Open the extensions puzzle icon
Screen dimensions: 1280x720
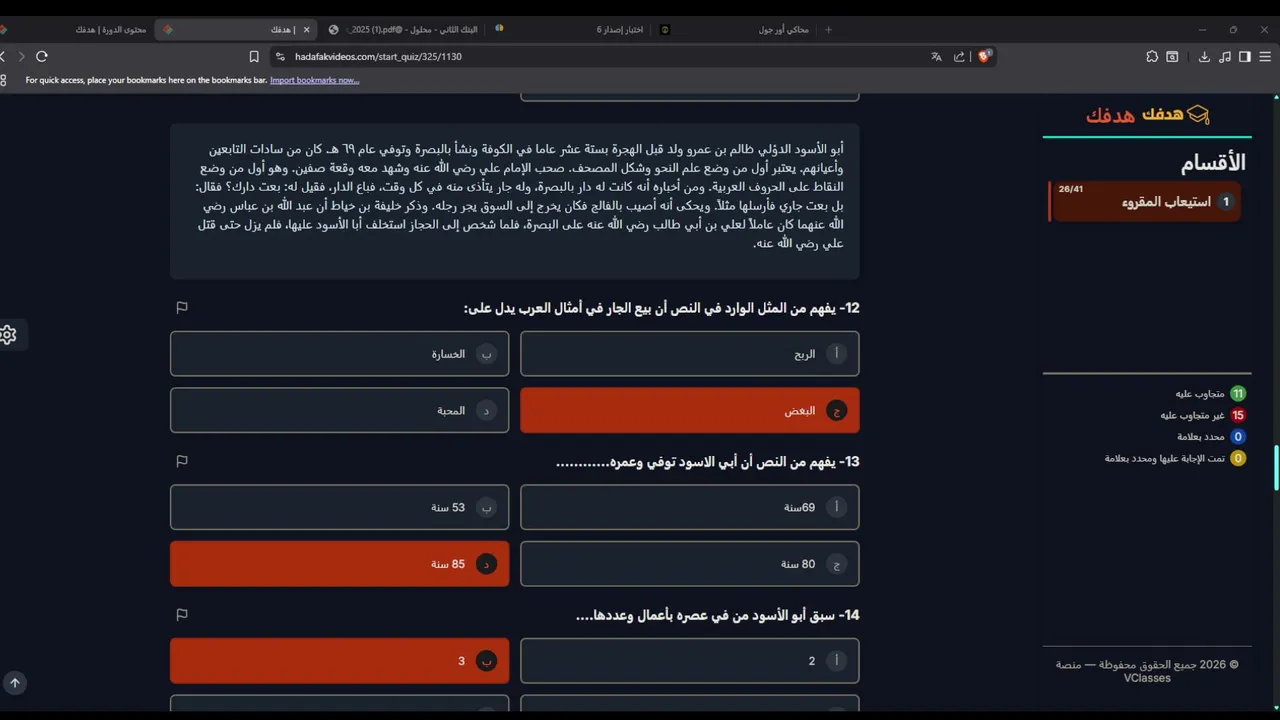coord(1152,57)
